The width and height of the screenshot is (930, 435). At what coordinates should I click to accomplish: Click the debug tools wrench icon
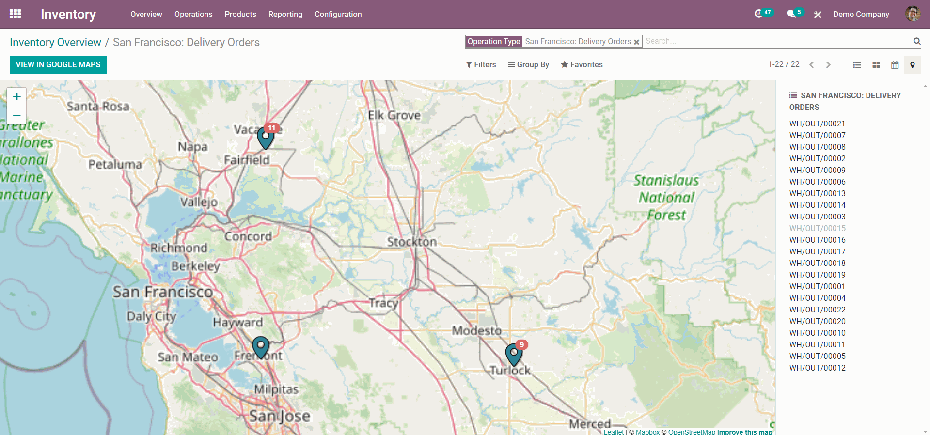[817, 15]
